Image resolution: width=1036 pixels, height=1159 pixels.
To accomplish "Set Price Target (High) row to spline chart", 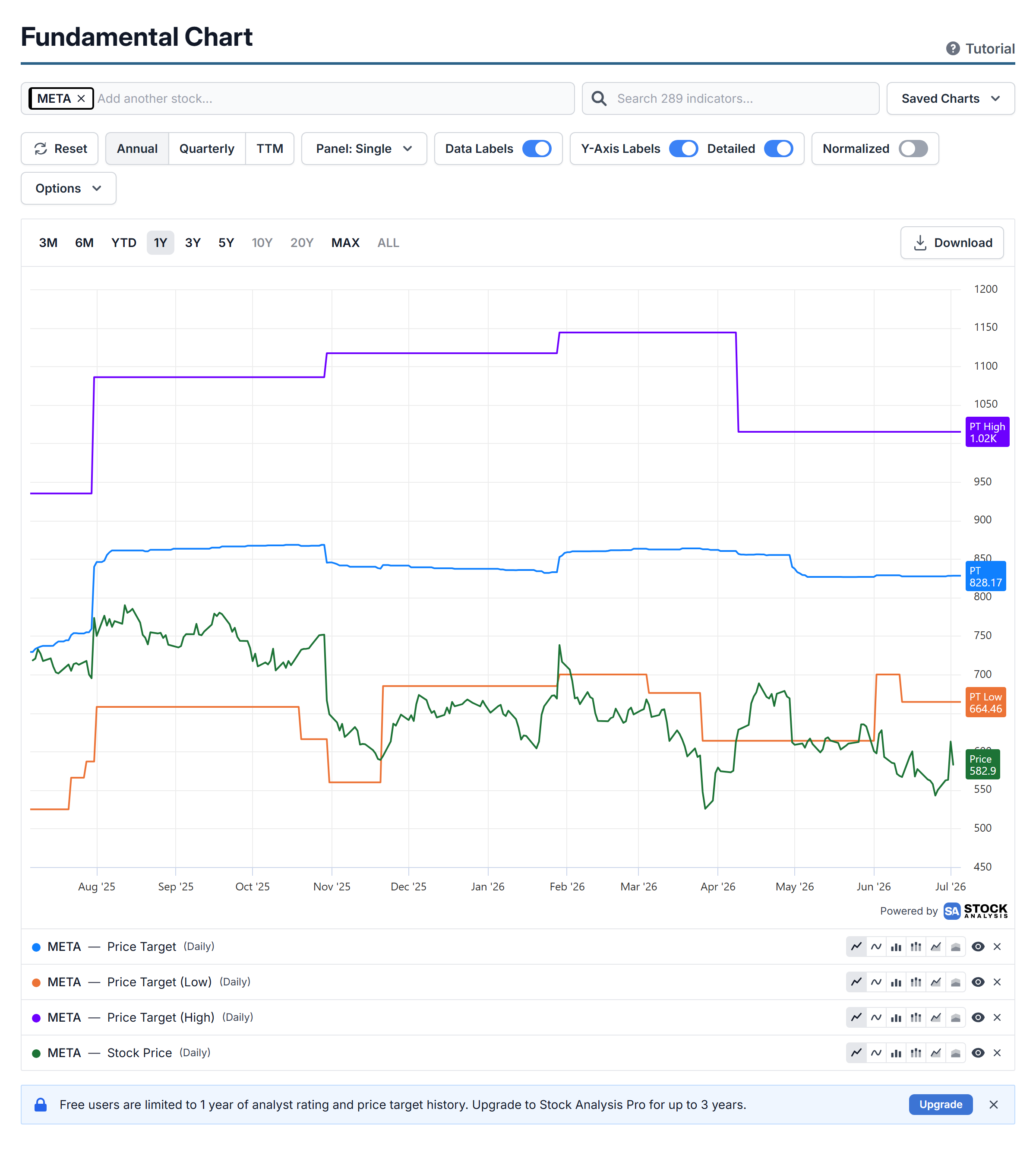I will [876, 1017].
